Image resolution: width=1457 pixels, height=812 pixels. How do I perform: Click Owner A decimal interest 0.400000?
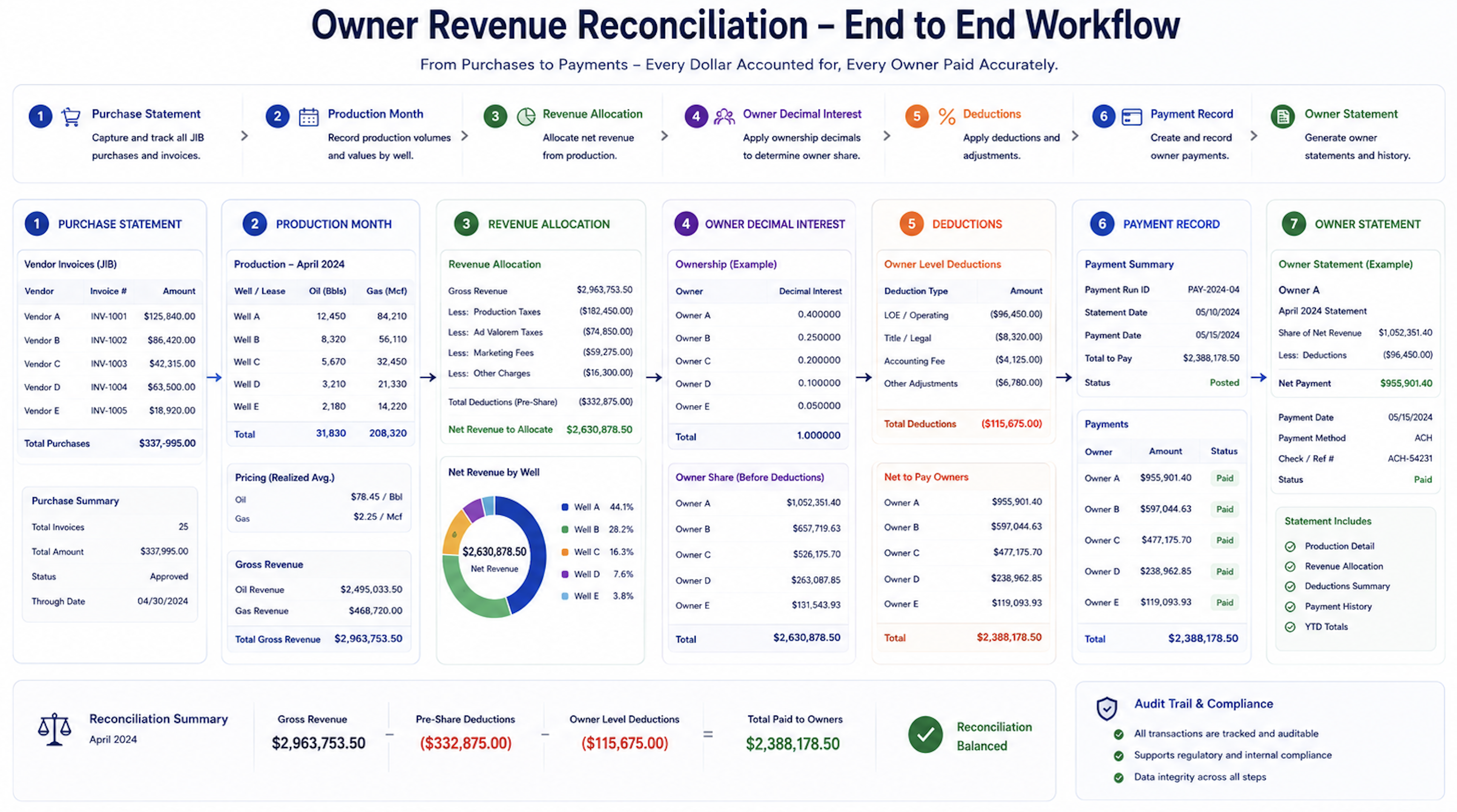819,315
